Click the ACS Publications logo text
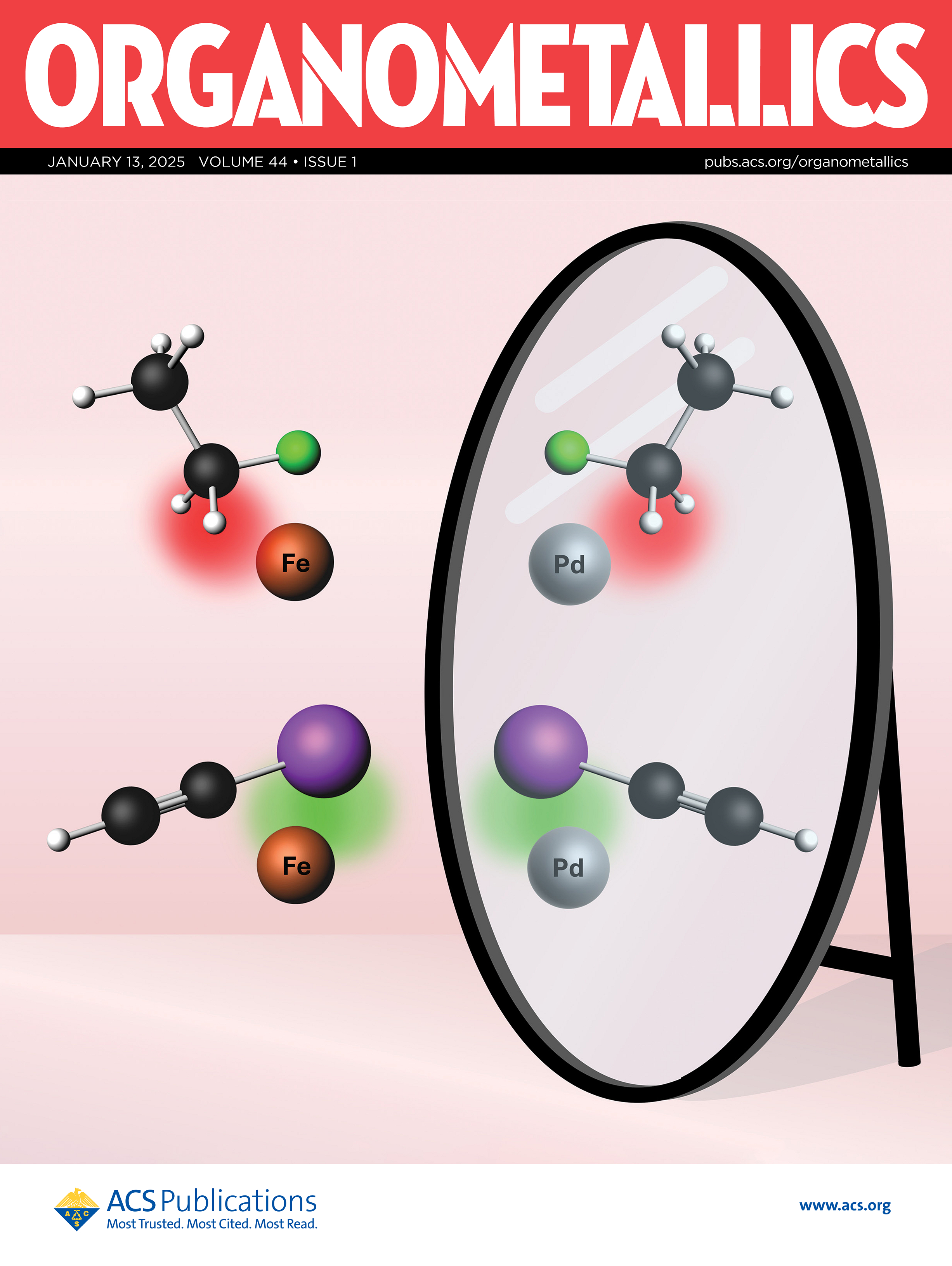Image resolution: width=952 pixels, height=1266 pixels. pos(211,1200)
